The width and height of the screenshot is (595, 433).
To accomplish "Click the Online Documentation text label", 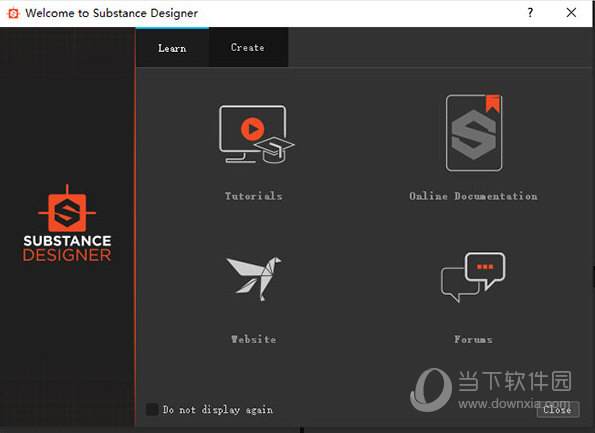I will 473,196.
